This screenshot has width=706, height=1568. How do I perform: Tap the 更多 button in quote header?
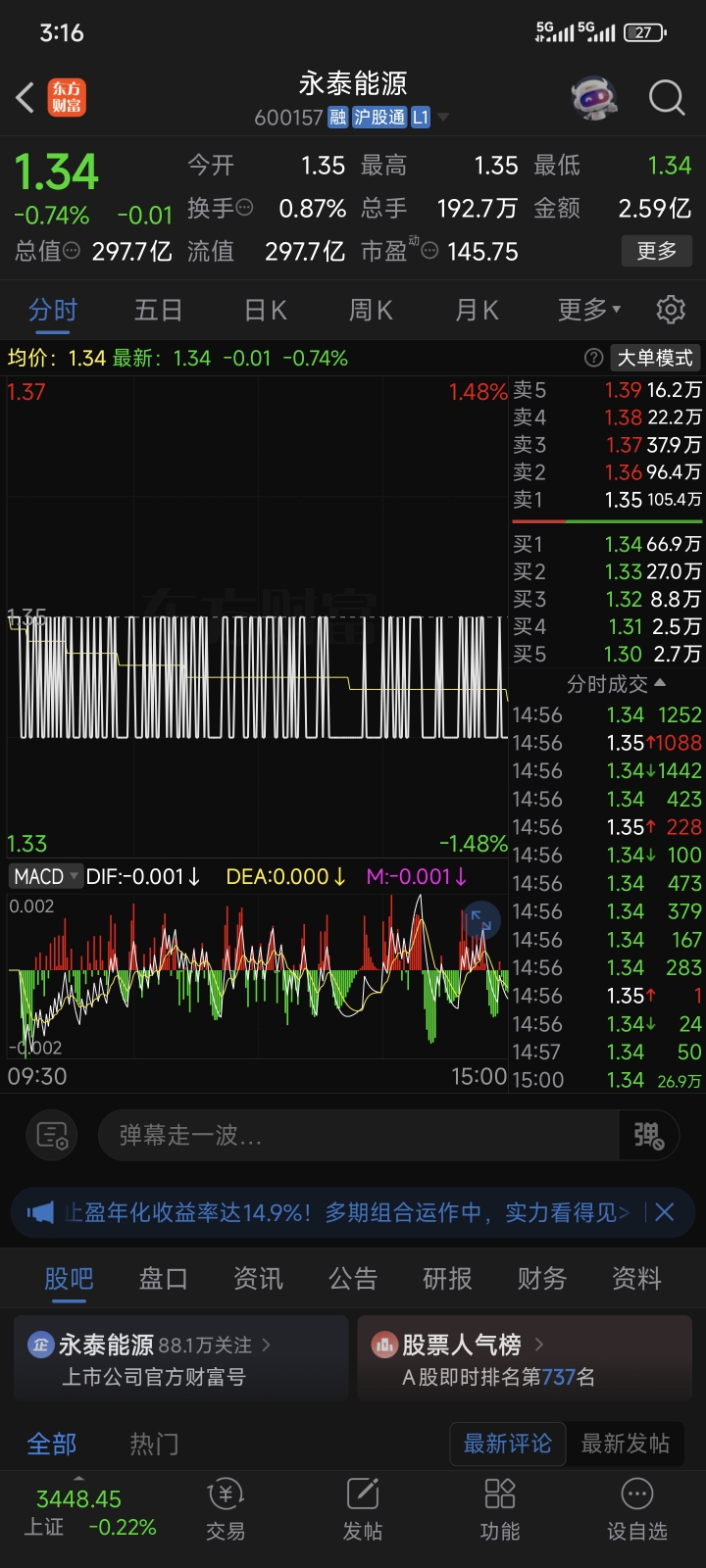[x=657, y=251]
